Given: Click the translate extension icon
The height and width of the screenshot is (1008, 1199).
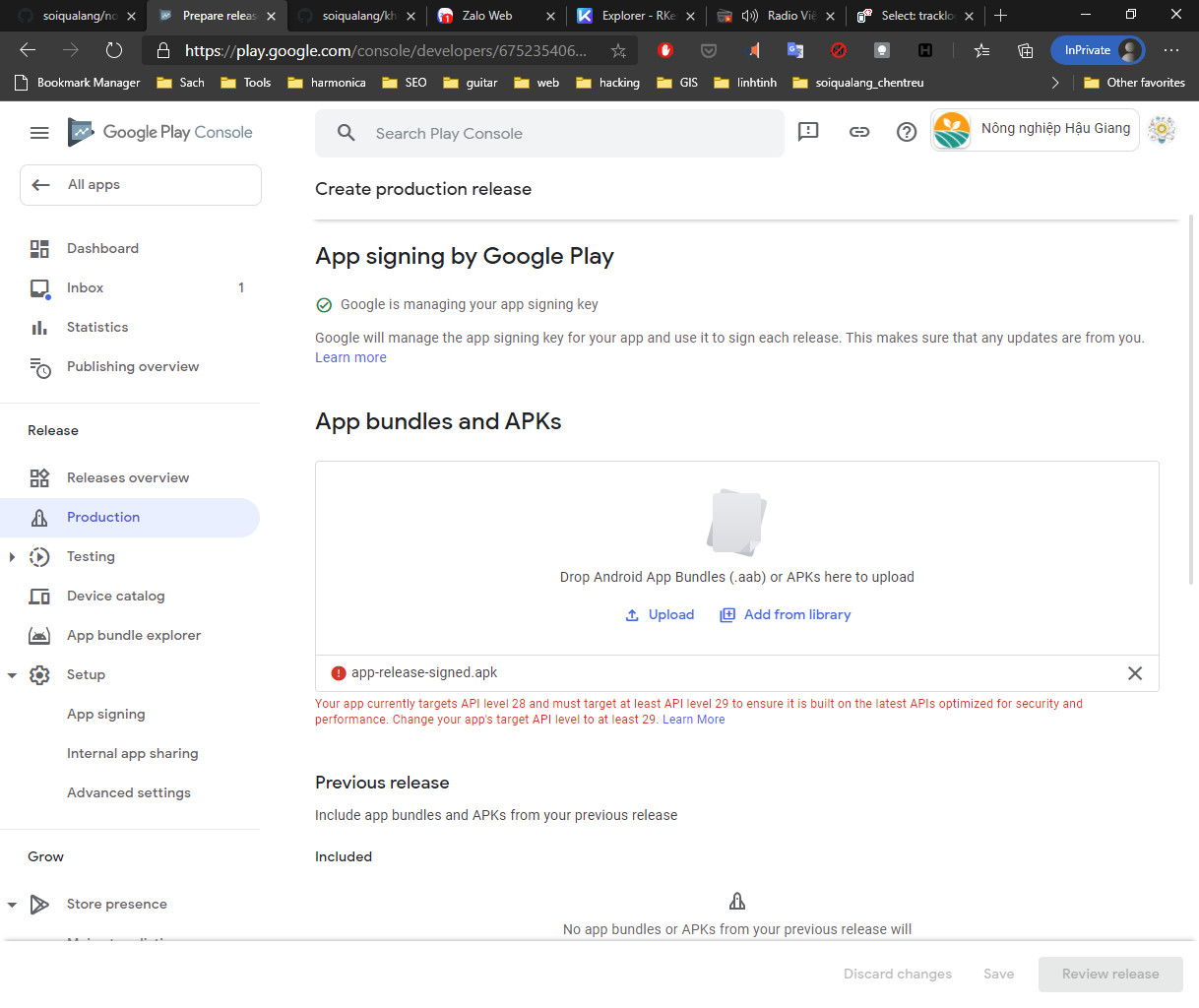Looking at the screenshot, I should [795, 50].
